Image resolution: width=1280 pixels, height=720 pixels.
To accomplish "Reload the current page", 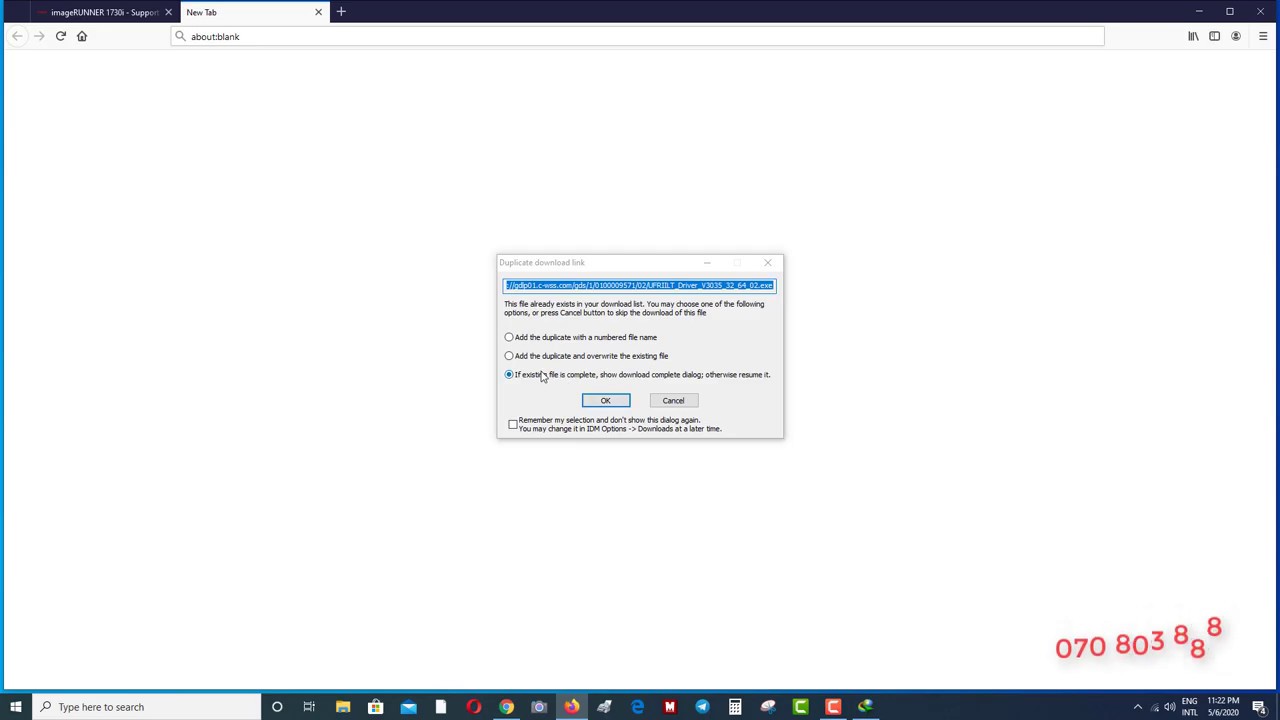I will [61, 36].
